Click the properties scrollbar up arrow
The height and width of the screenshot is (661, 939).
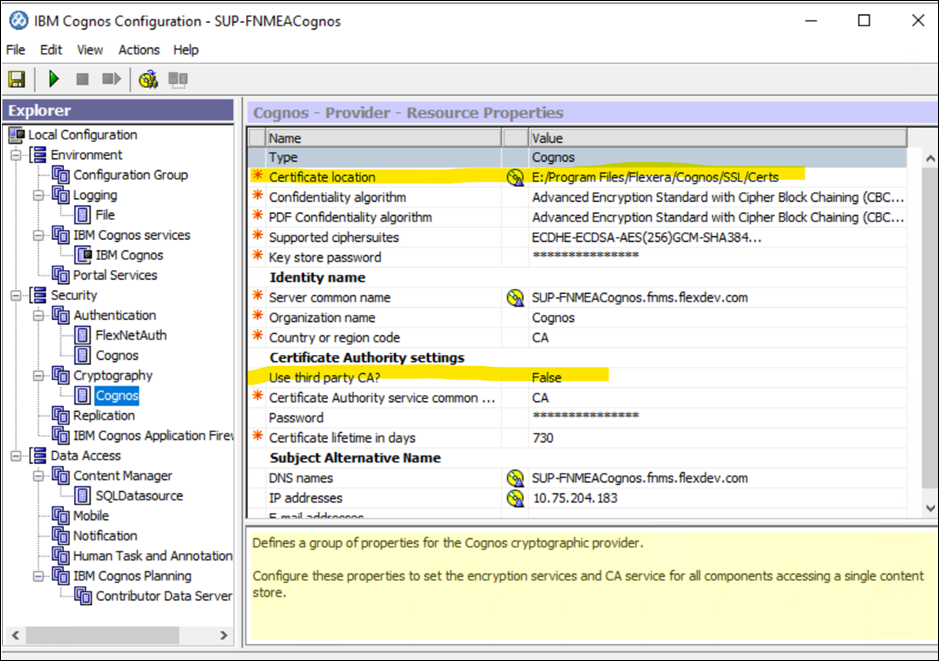(930, 159)
